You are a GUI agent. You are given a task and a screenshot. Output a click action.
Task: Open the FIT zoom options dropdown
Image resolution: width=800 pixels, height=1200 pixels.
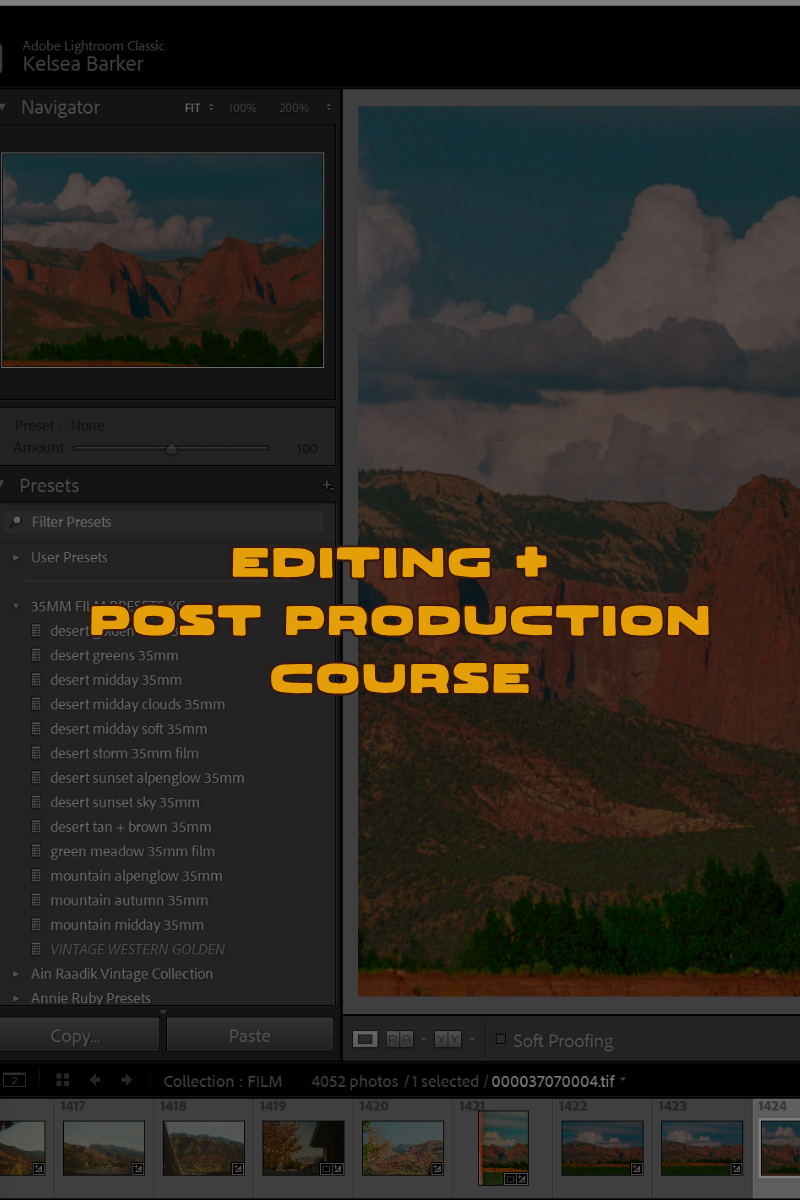click(x=211, y=108)
